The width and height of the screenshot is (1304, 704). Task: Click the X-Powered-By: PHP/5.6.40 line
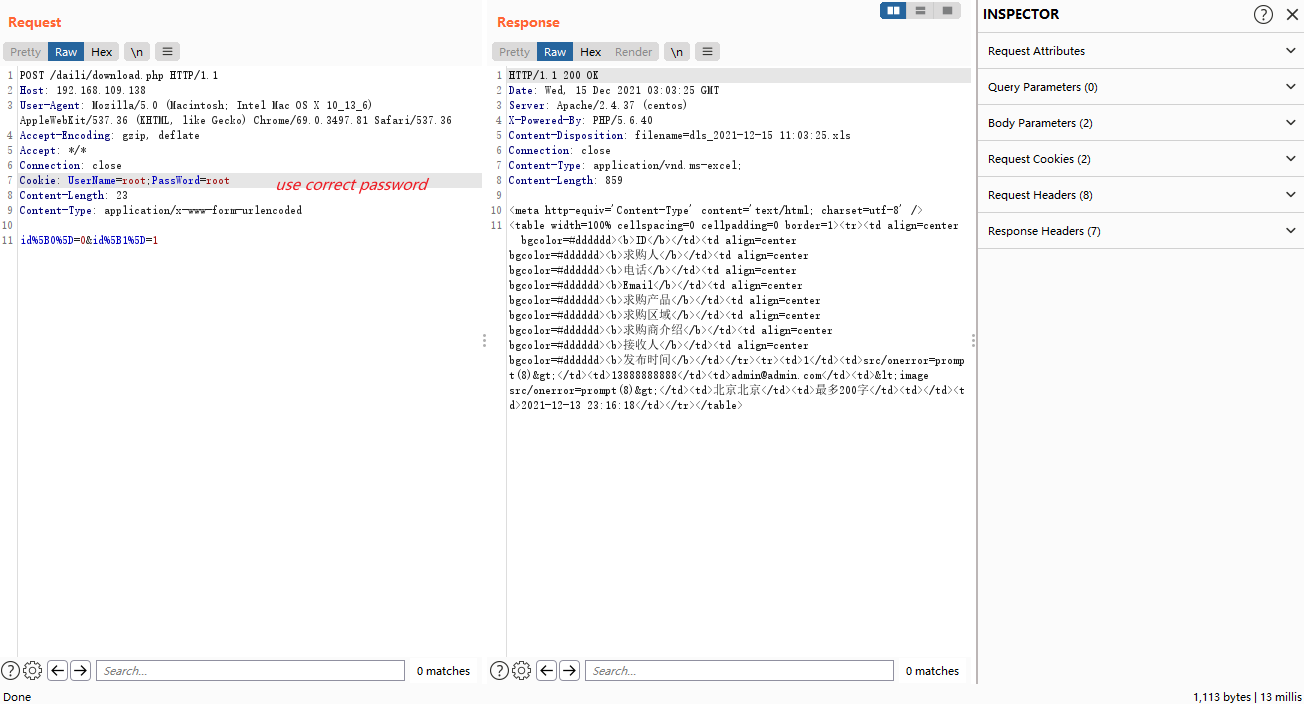click(x=580, y=121)
